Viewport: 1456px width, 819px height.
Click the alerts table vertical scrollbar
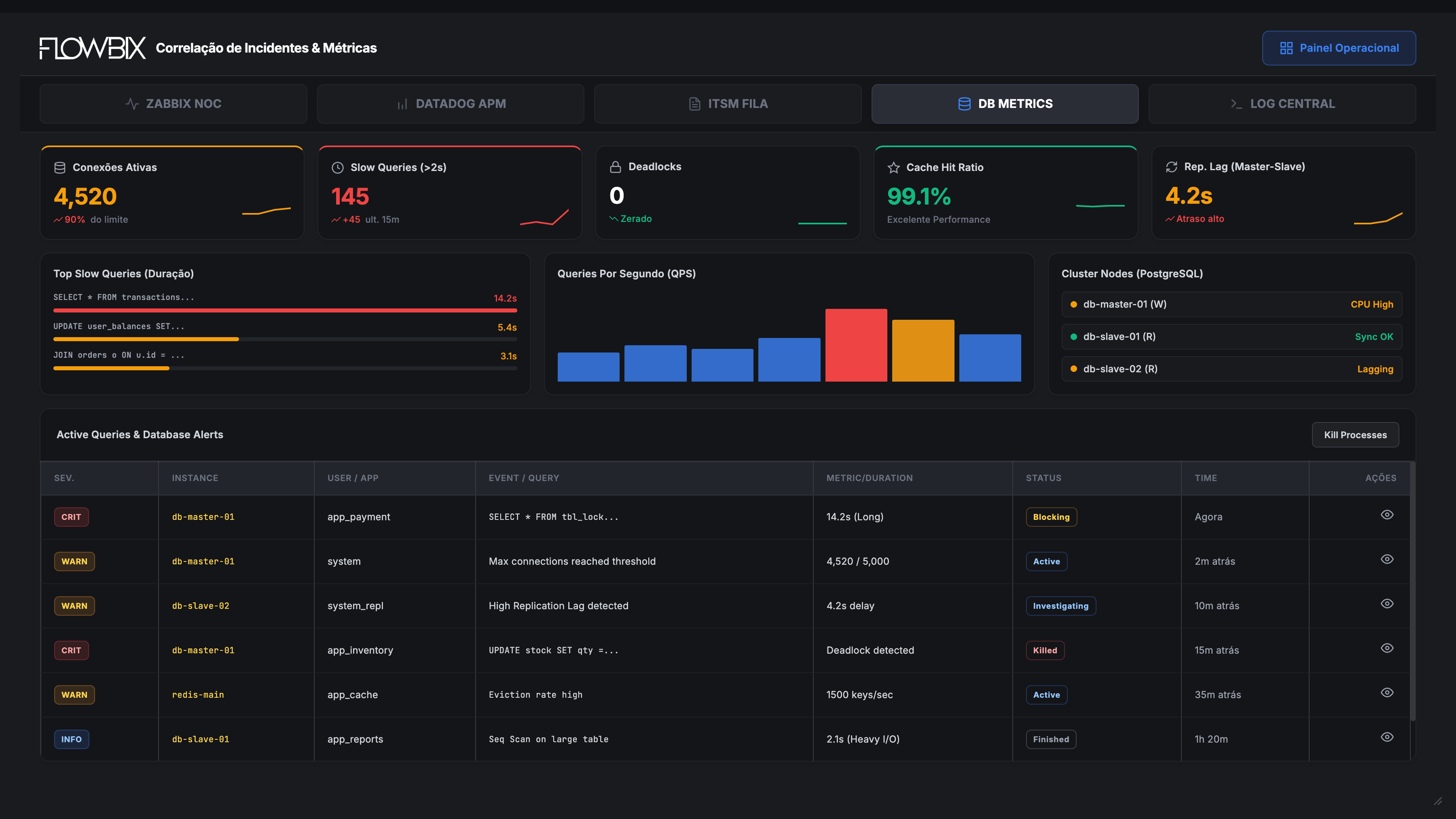[x=1412, y=591]
